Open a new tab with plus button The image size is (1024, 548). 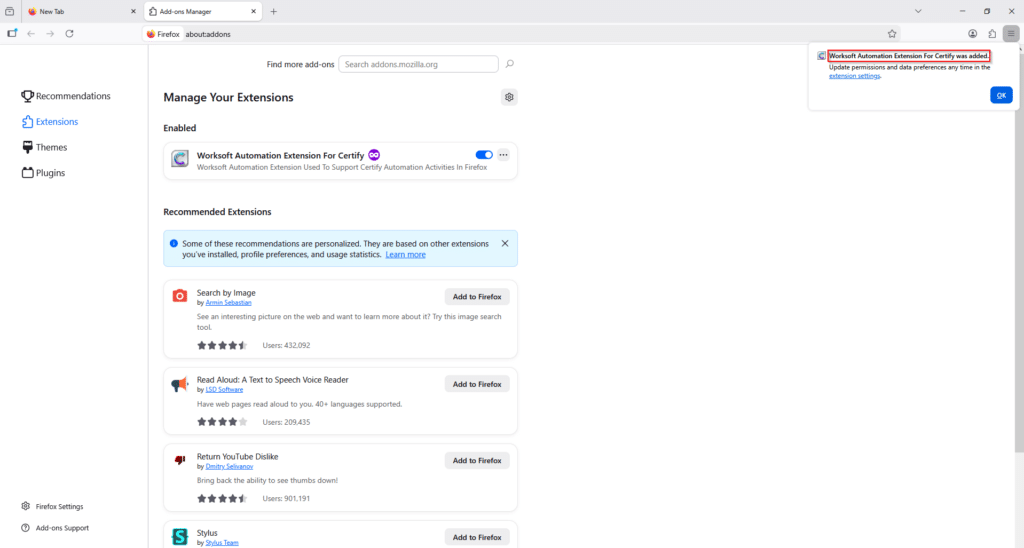tap(274, 11)
